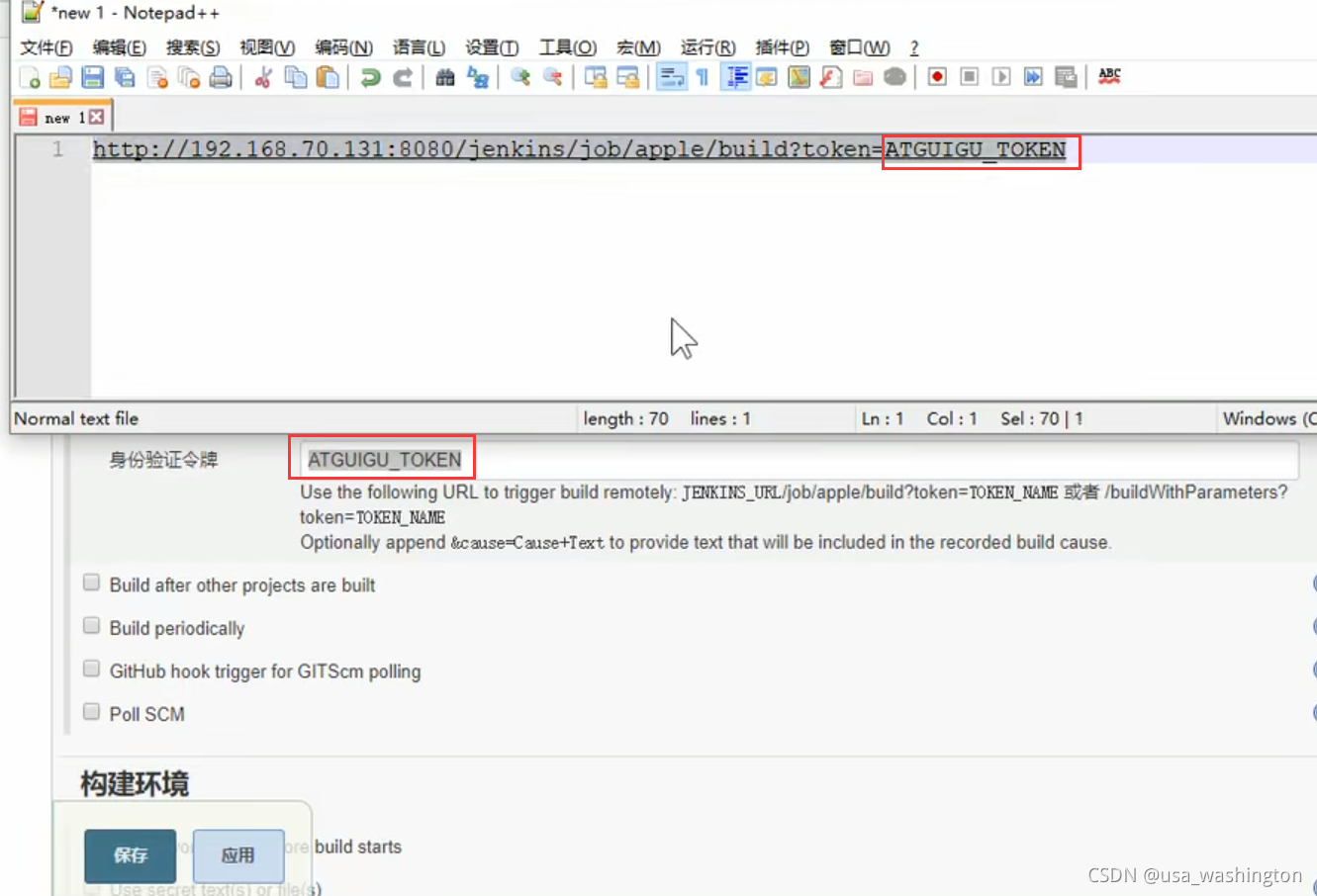Open the Function List icon
Viewport: 1317px width, 896px height.
click(831, 77)
